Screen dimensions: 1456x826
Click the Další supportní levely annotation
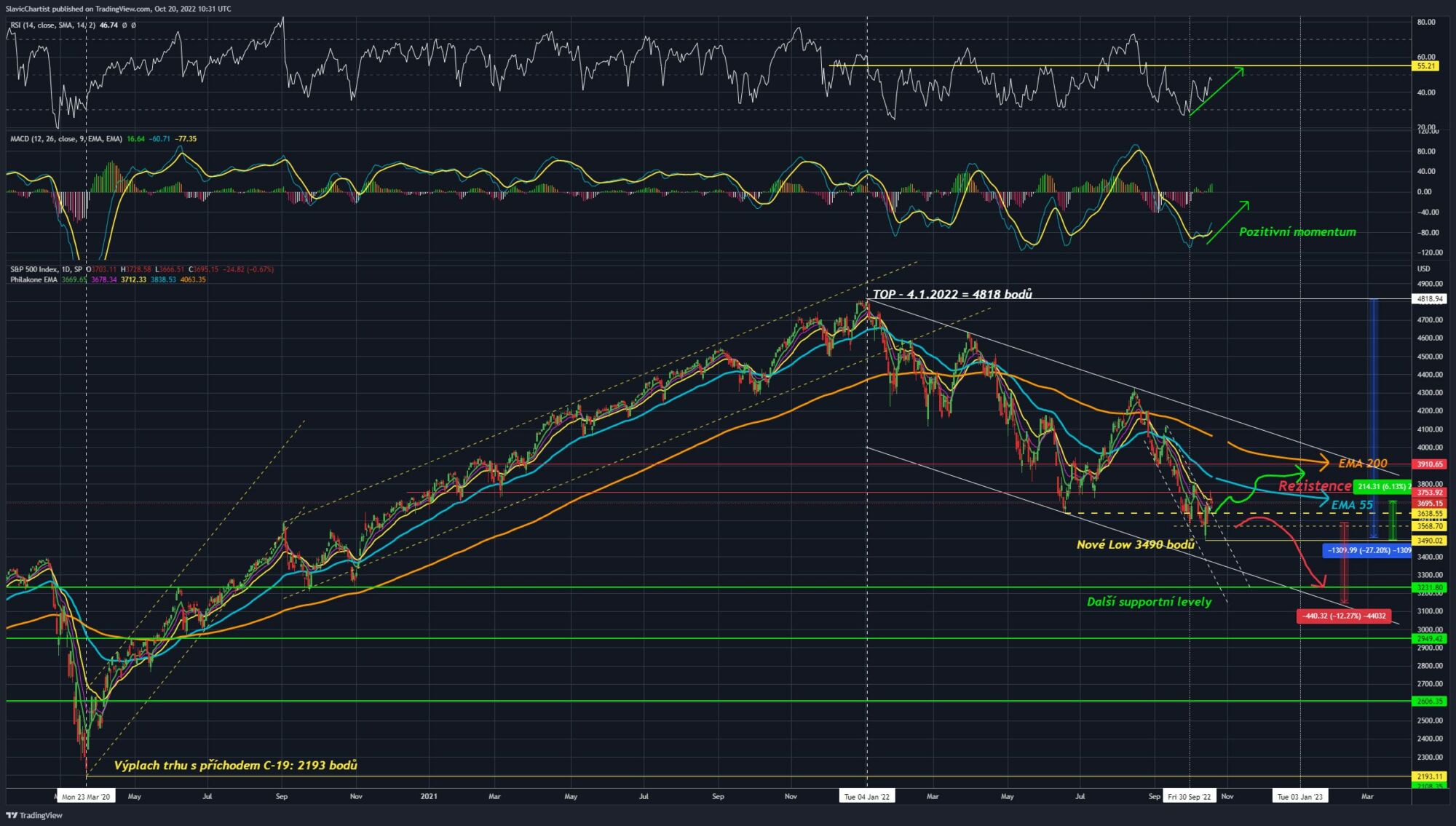[x=1149, y=602]
